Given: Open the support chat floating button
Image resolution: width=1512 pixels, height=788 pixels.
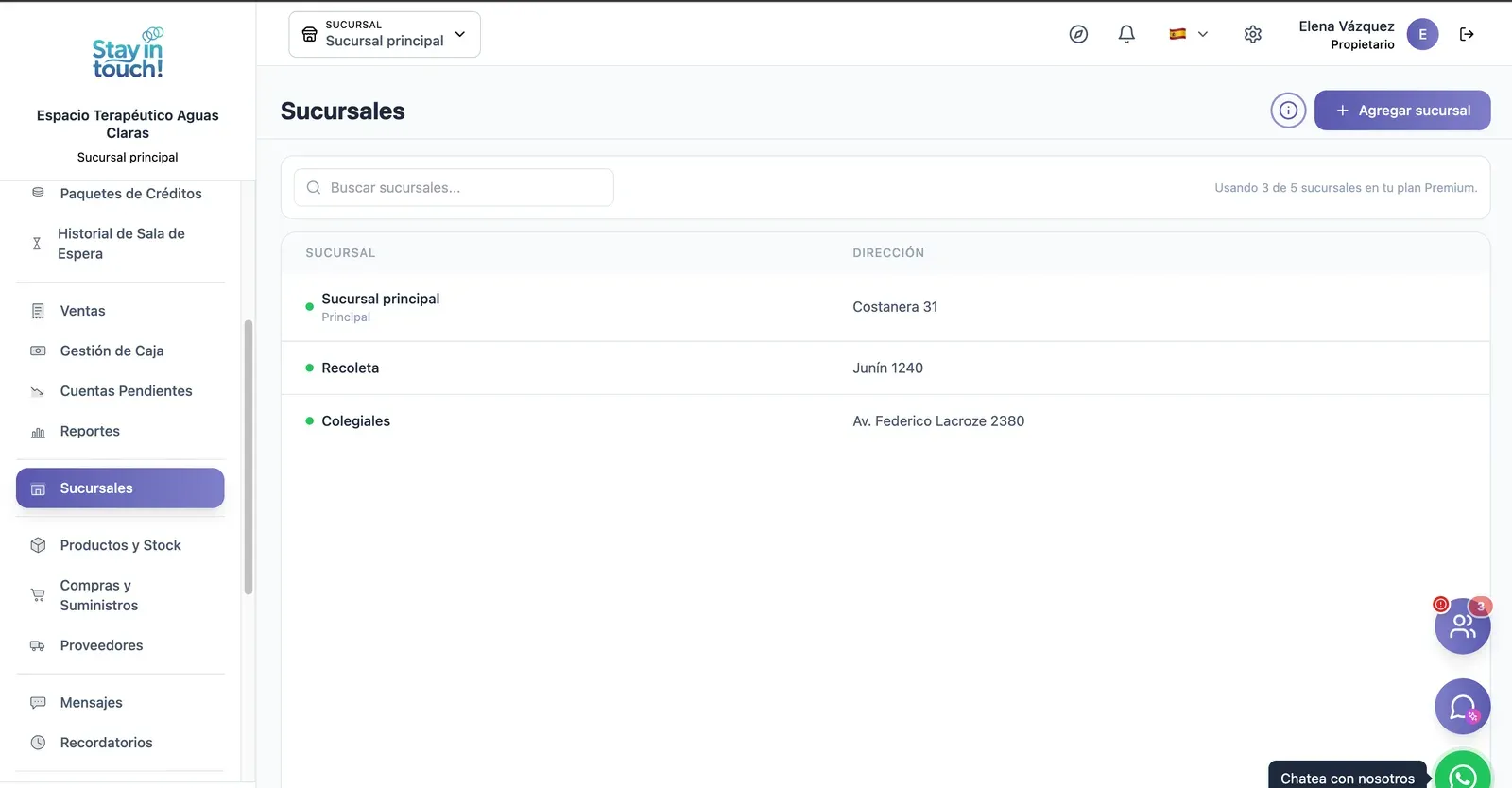Looking at the screenshot, I should tap(1462, 707).
